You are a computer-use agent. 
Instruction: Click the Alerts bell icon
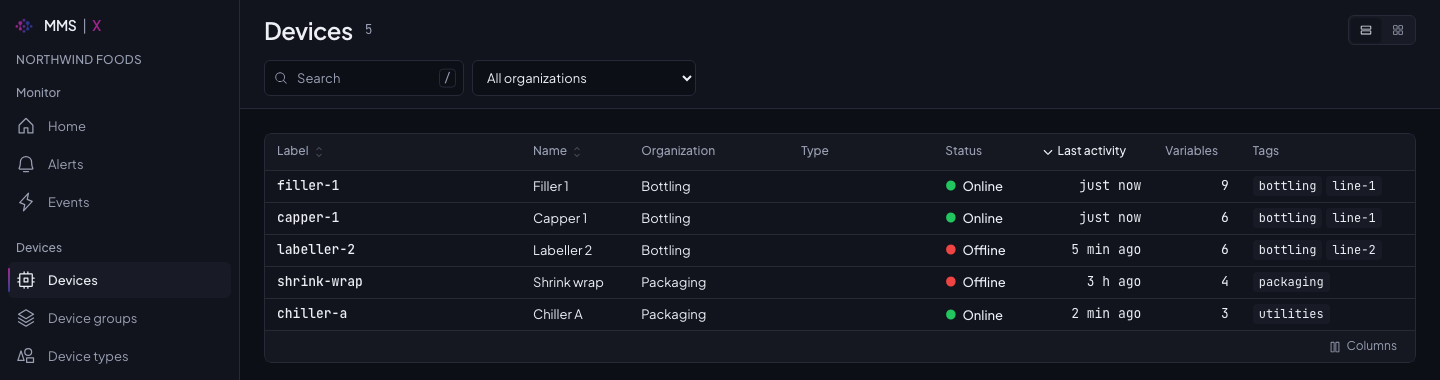pyautogui.click(x=27, y=165)
